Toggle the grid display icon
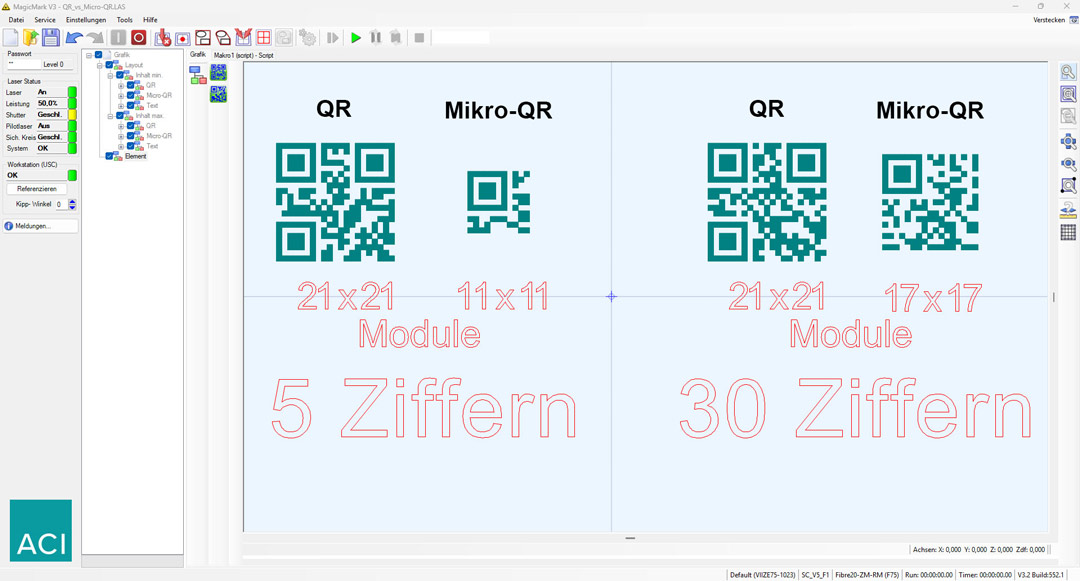Screen dimensions: 1080x581 tap(1068, 233)
